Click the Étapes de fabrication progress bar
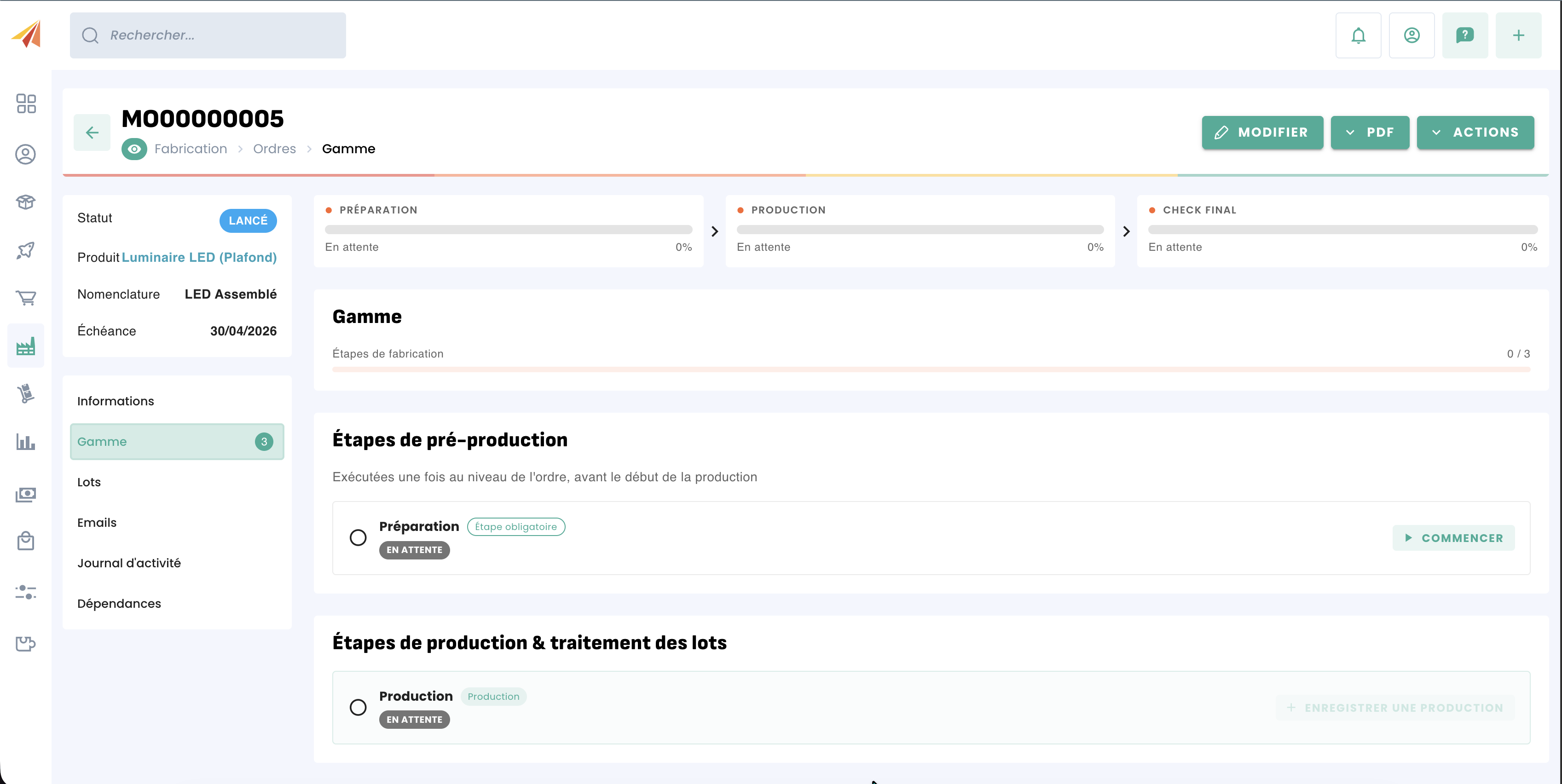 931,369
